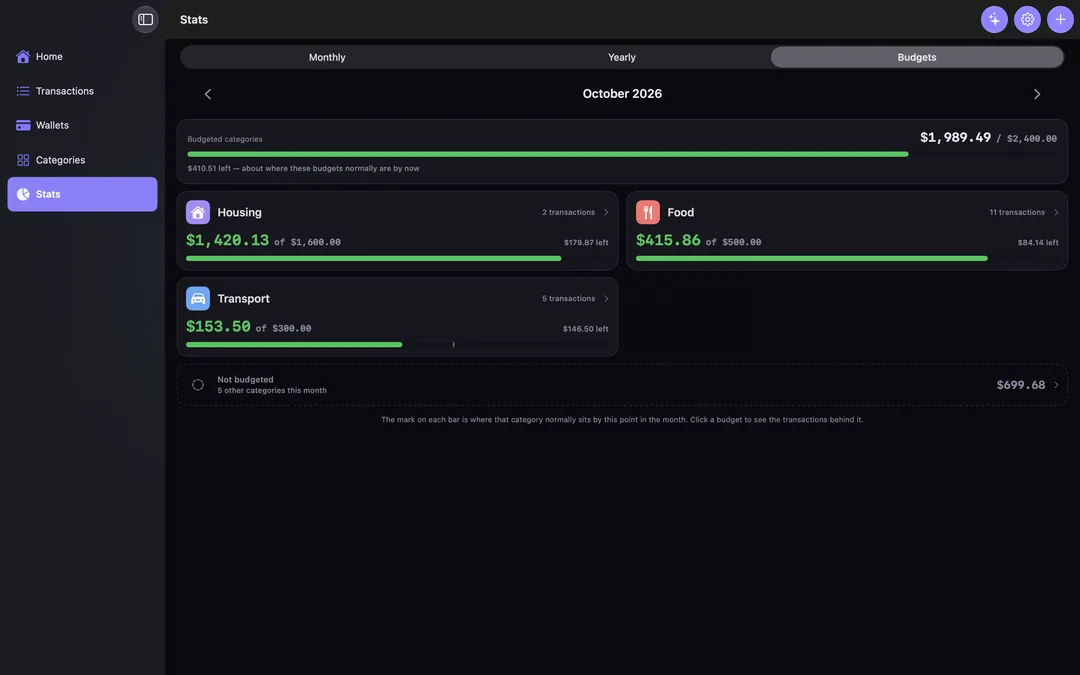Screen dimensions: 1080x675
Task: Click the '$1,420.13' Housing spent amount
Action: pos(227,240)
